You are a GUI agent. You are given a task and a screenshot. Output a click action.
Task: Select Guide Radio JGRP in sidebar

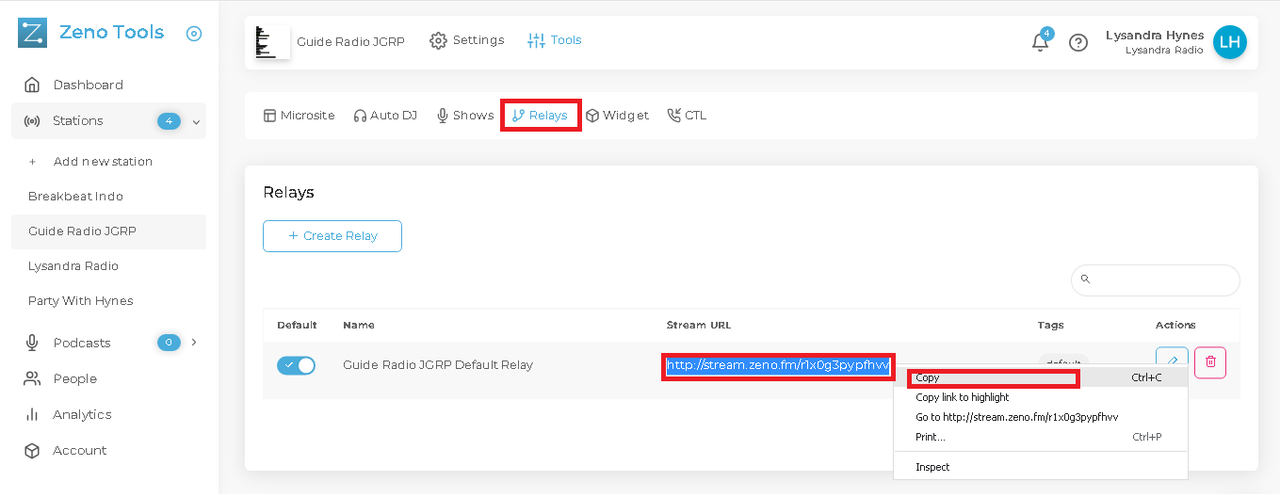point(82,231)
